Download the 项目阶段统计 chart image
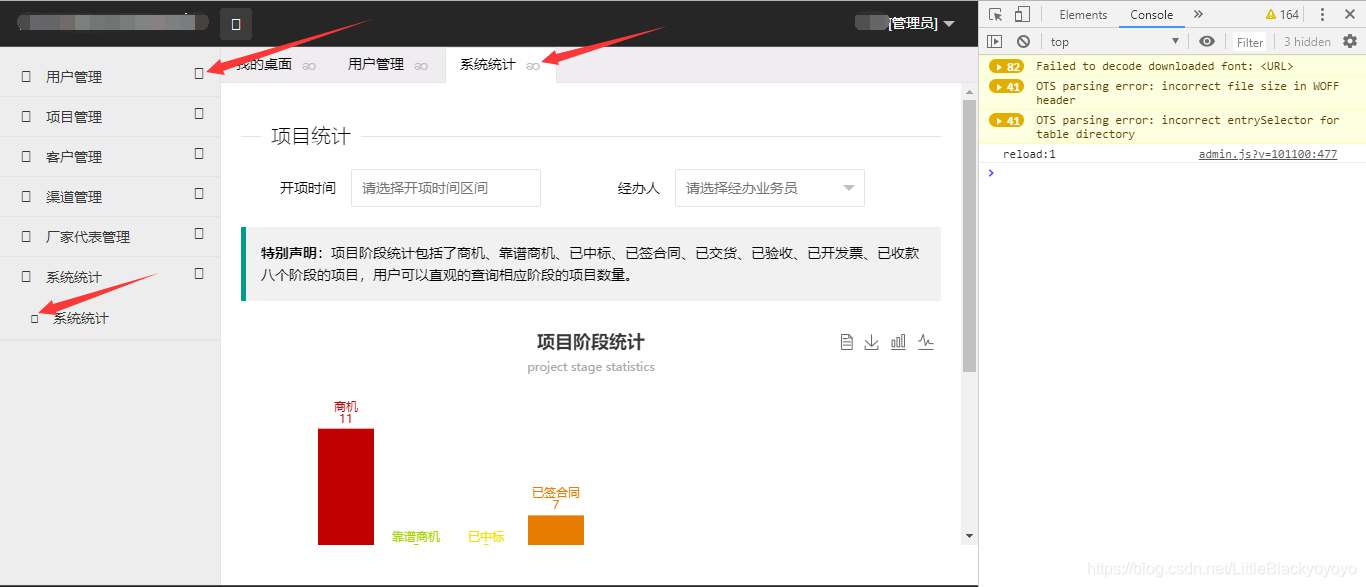Image resolution: width=1366 pixels, height=587 pixels. click(x=871, y=341)
